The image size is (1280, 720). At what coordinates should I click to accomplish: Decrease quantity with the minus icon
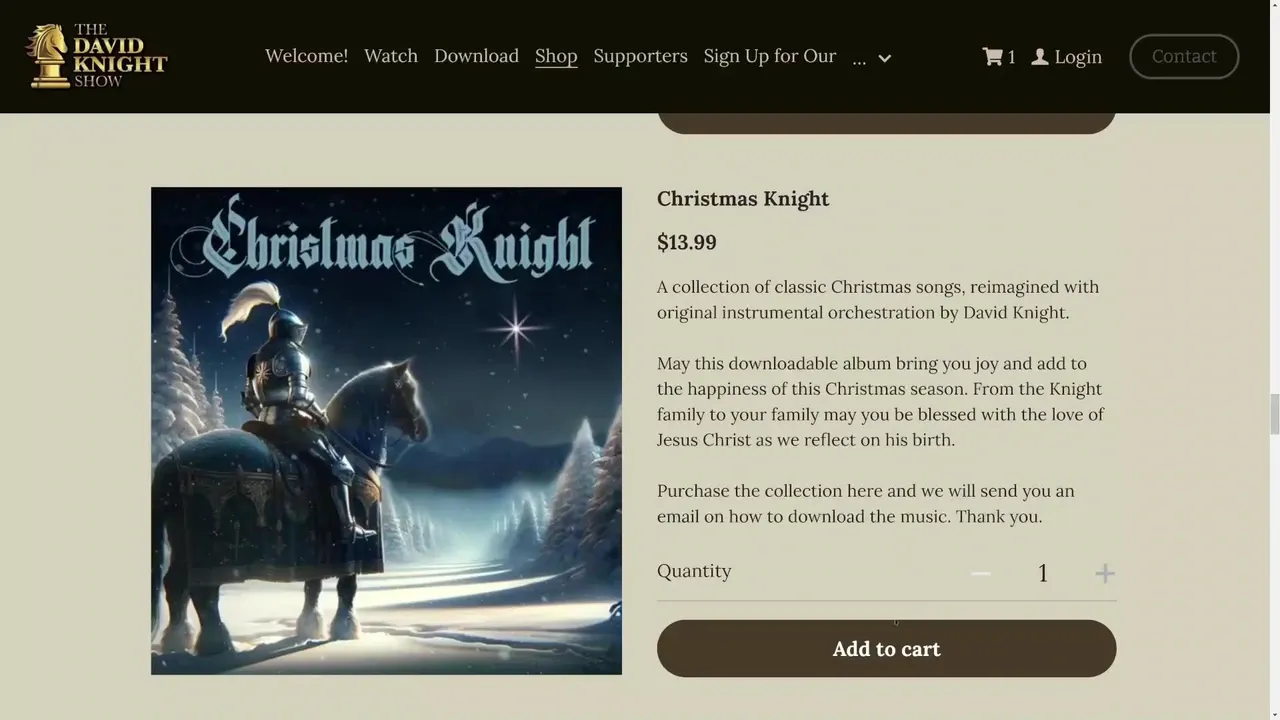tap(980, 573)
